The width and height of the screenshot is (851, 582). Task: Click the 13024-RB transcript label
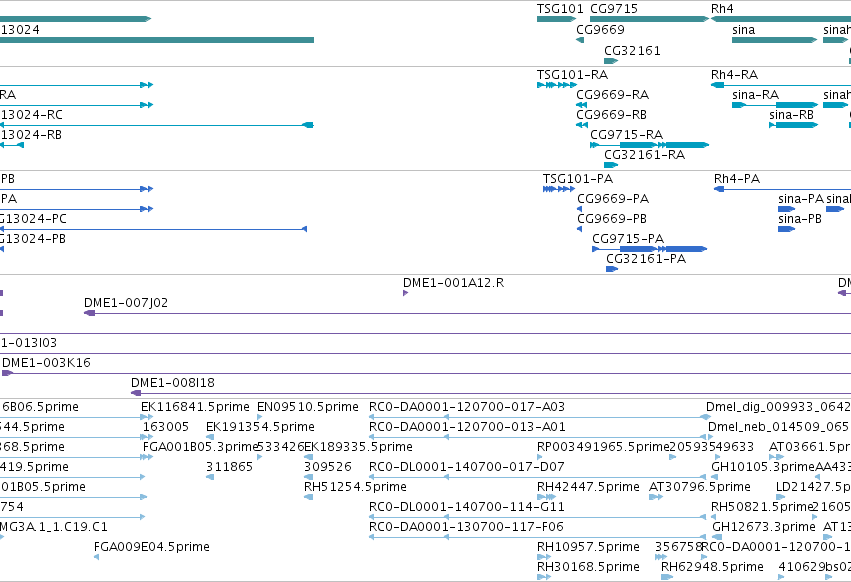click(31, 135)
